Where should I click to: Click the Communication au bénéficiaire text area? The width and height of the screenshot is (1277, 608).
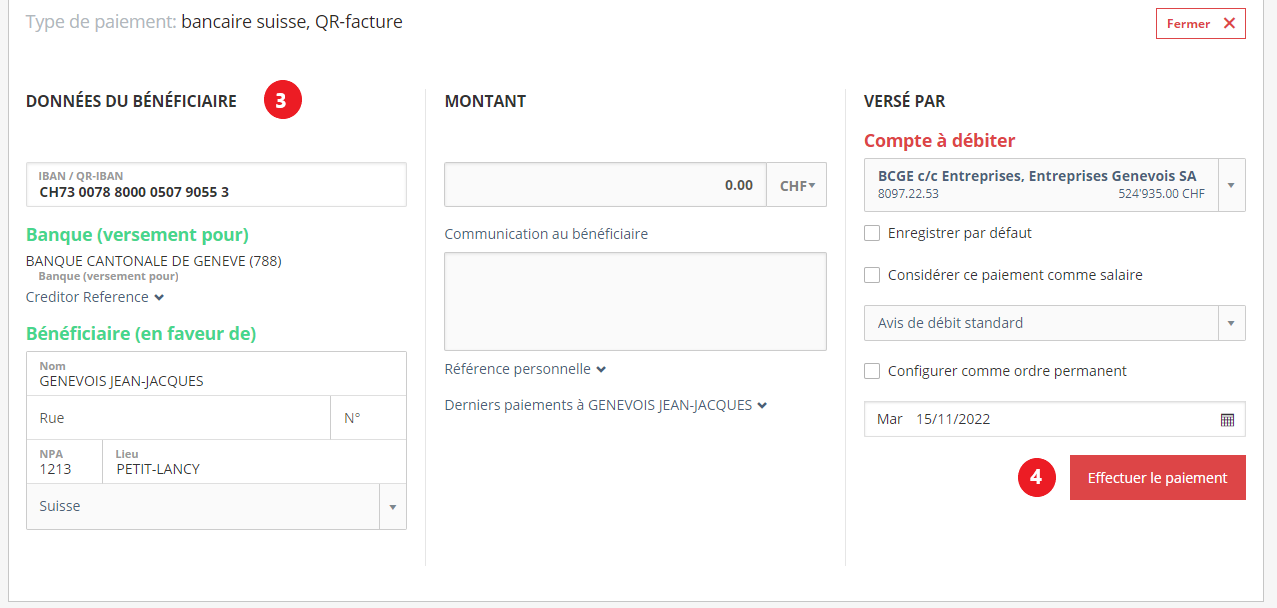(x=635, y=301)
